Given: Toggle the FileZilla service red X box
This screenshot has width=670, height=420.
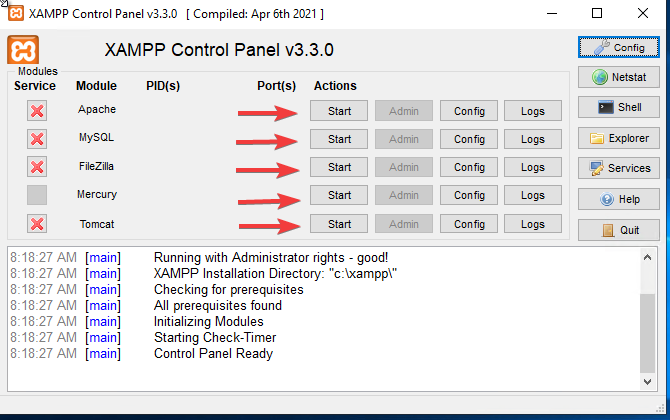Looking at the screenshot, I should pyautogui.click(x=37, y=167).
